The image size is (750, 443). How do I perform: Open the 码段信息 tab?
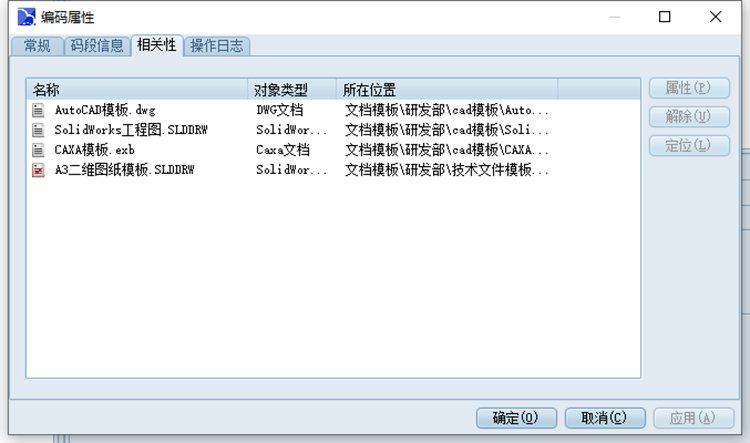pos(97,46)
